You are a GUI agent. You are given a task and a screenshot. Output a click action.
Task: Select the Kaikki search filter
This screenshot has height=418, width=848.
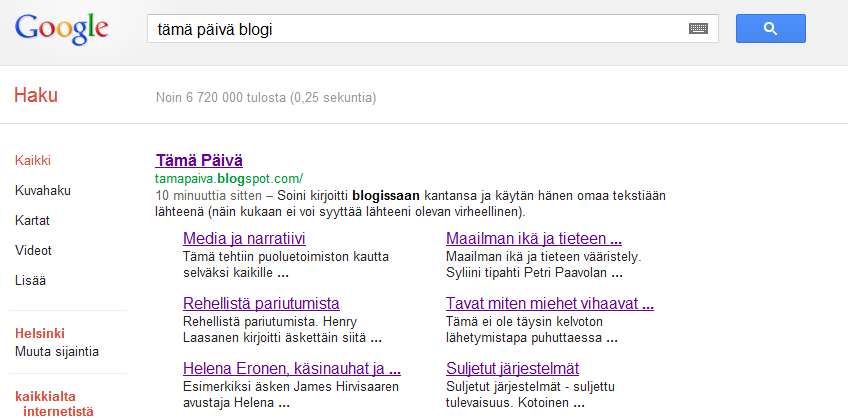(x=33, y=161)
